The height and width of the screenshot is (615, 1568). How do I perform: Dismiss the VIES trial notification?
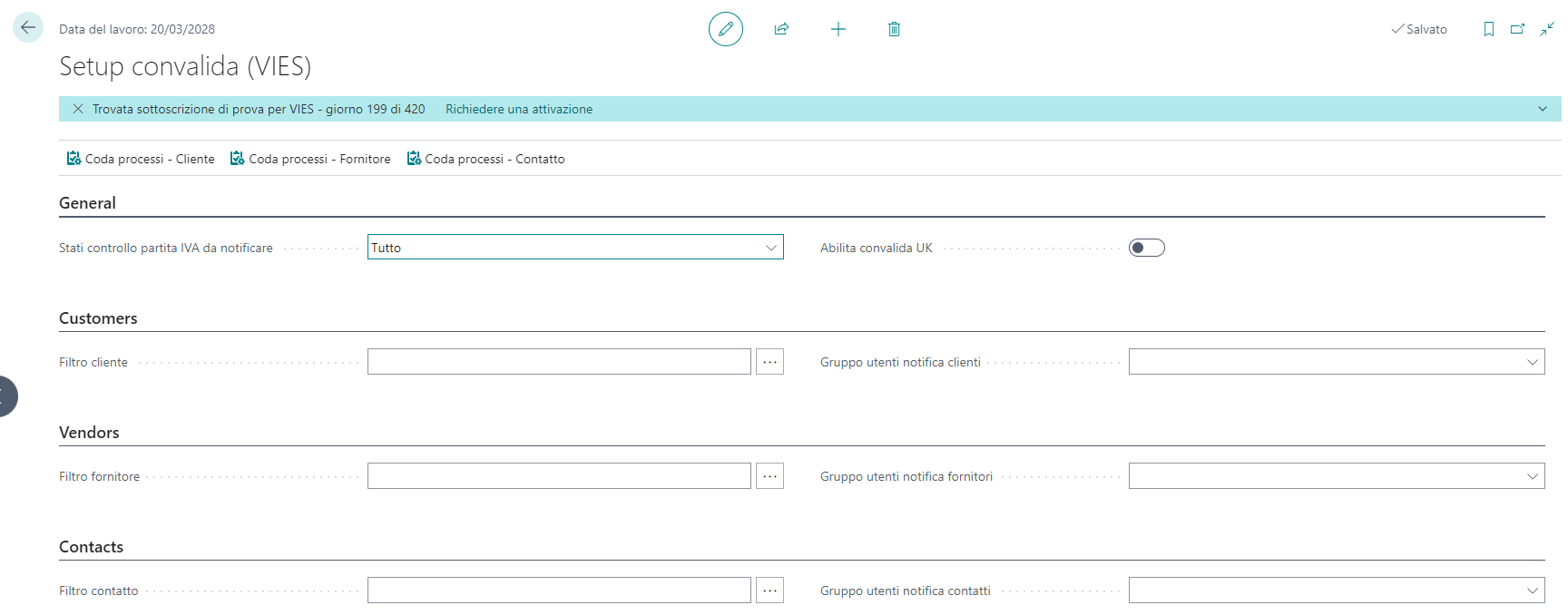(78, 109)
